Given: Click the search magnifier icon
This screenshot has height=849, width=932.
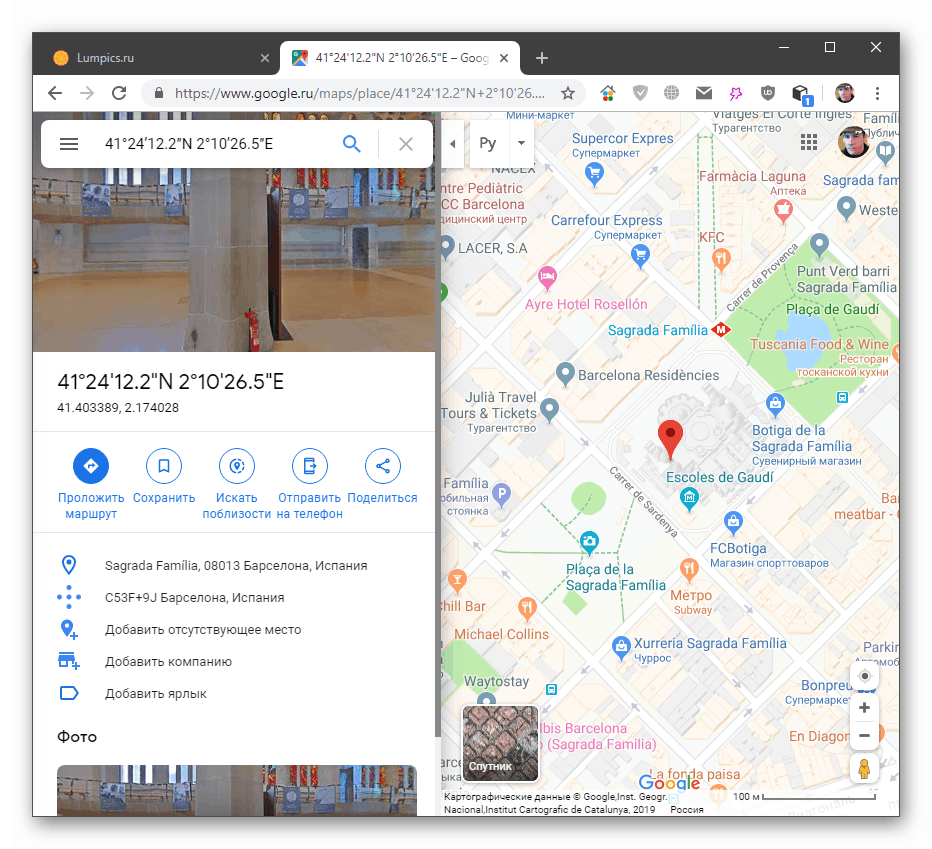Looking at the screenshot, I should (x=352, y=143).
